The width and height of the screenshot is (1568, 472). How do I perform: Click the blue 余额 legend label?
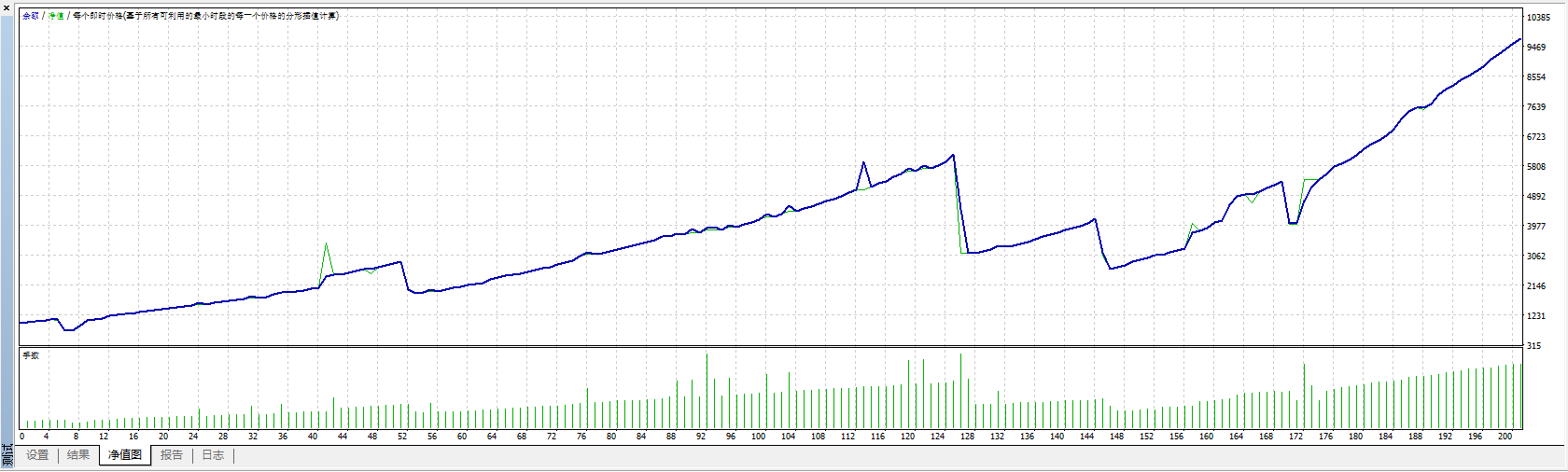tap(31, 16)
